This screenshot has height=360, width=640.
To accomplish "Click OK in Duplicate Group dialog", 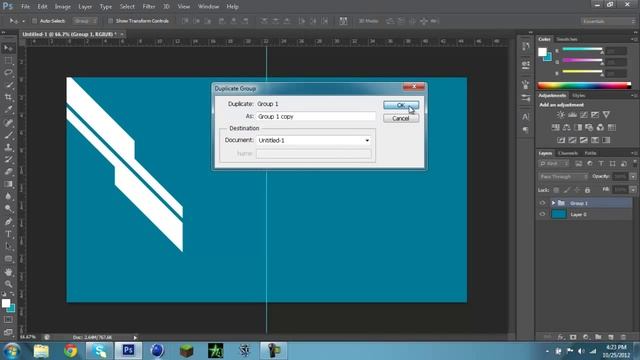I will [401, 105].
